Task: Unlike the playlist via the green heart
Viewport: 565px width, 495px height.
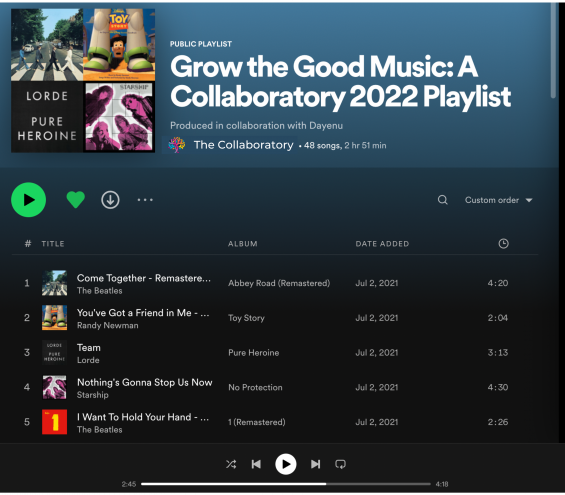Action: click(x=76, y=200)
